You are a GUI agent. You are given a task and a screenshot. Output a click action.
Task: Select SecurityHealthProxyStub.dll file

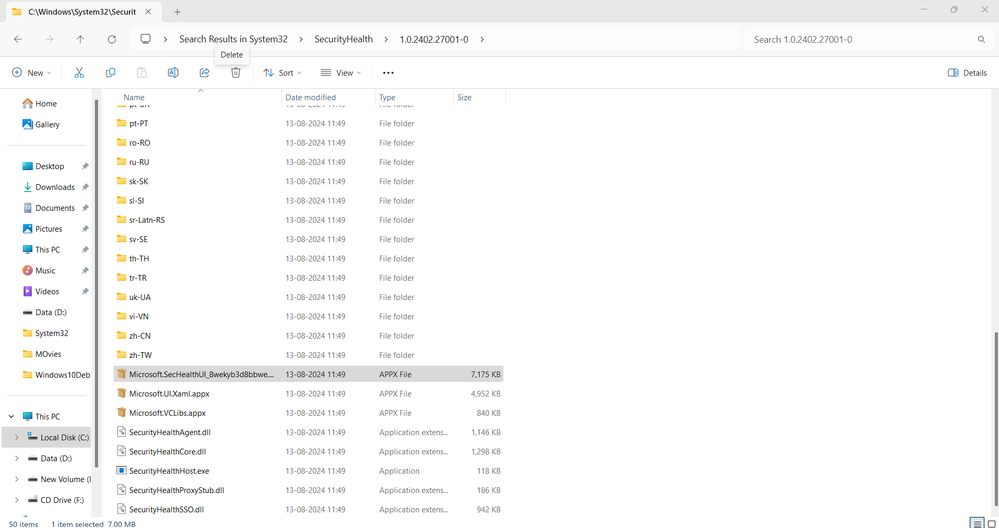(308, 490)
